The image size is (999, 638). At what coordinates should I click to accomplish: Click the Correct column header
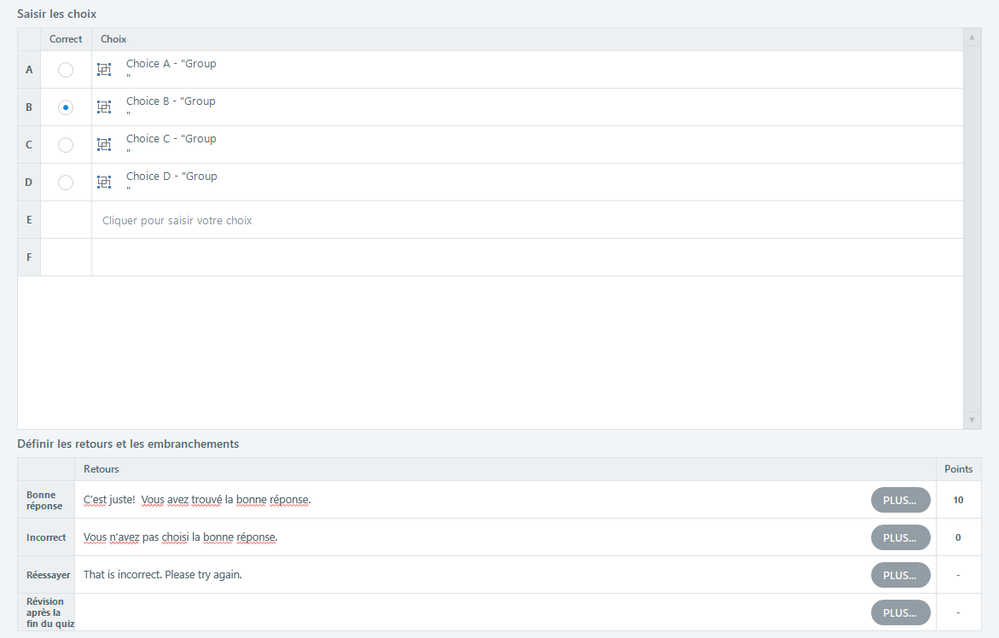click(x=66, y=39)
